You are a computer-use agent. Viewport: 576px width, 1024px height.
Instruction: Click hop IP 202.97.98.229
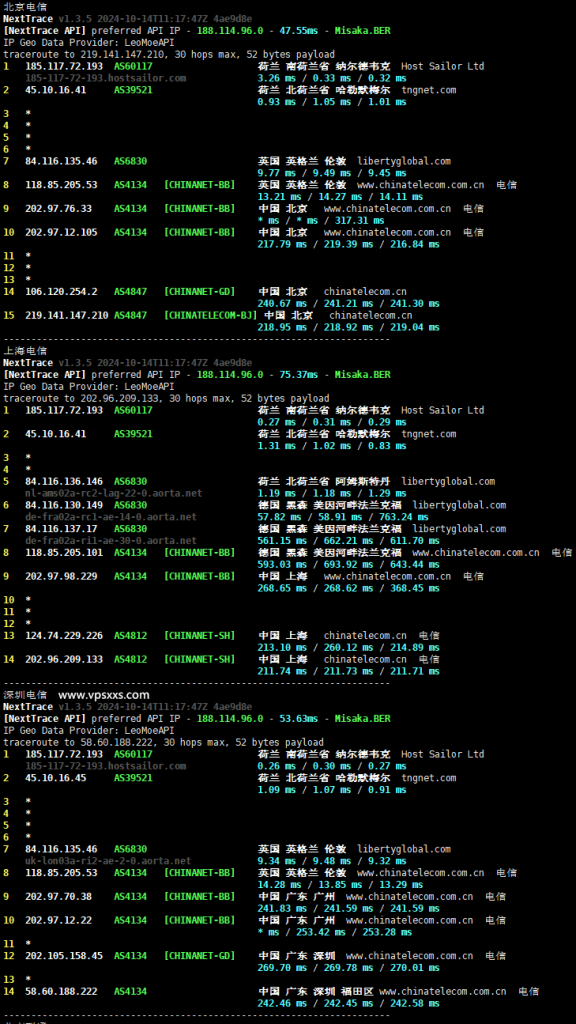(x=61, y=577)
